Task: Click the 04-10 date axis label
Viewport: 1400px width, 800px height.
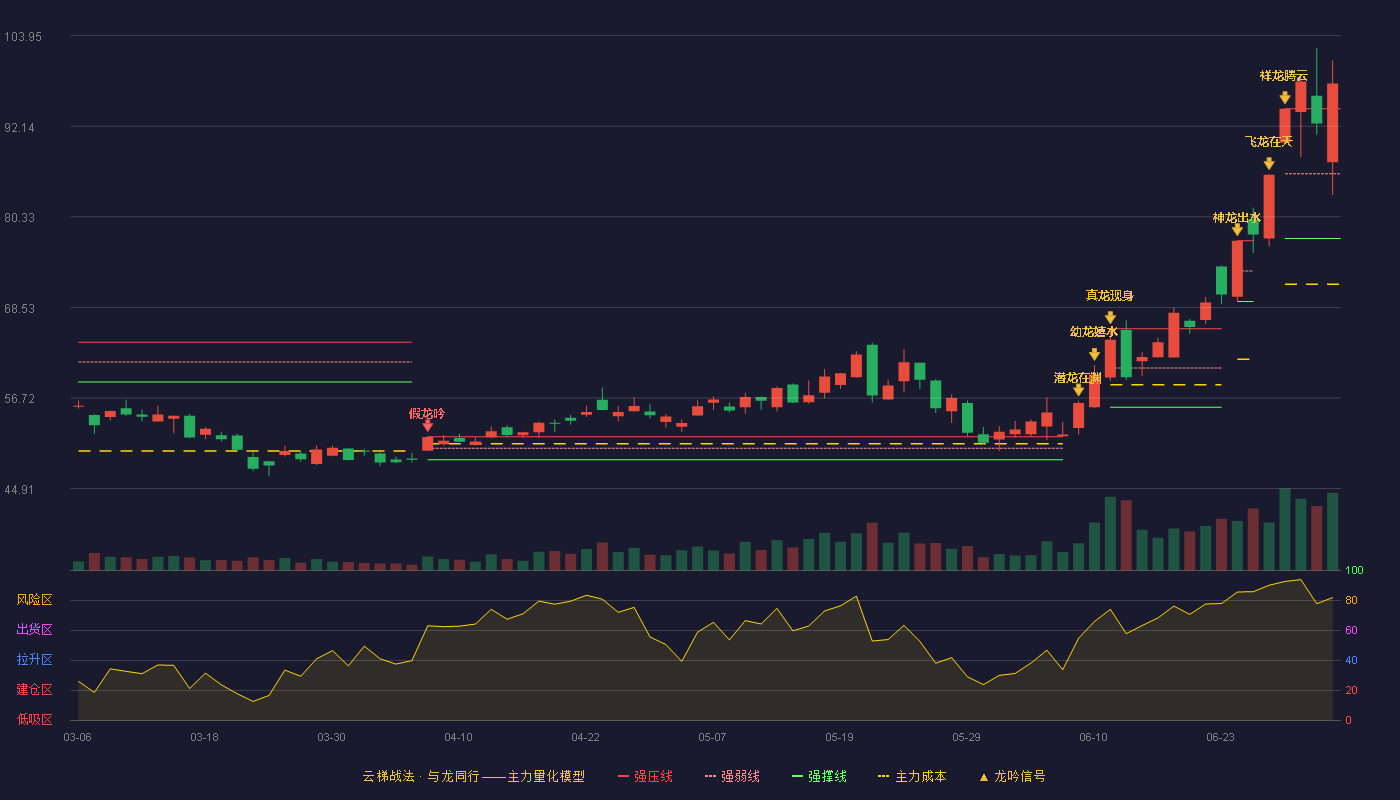Action: pyautogui.click(x=458, y=737)
